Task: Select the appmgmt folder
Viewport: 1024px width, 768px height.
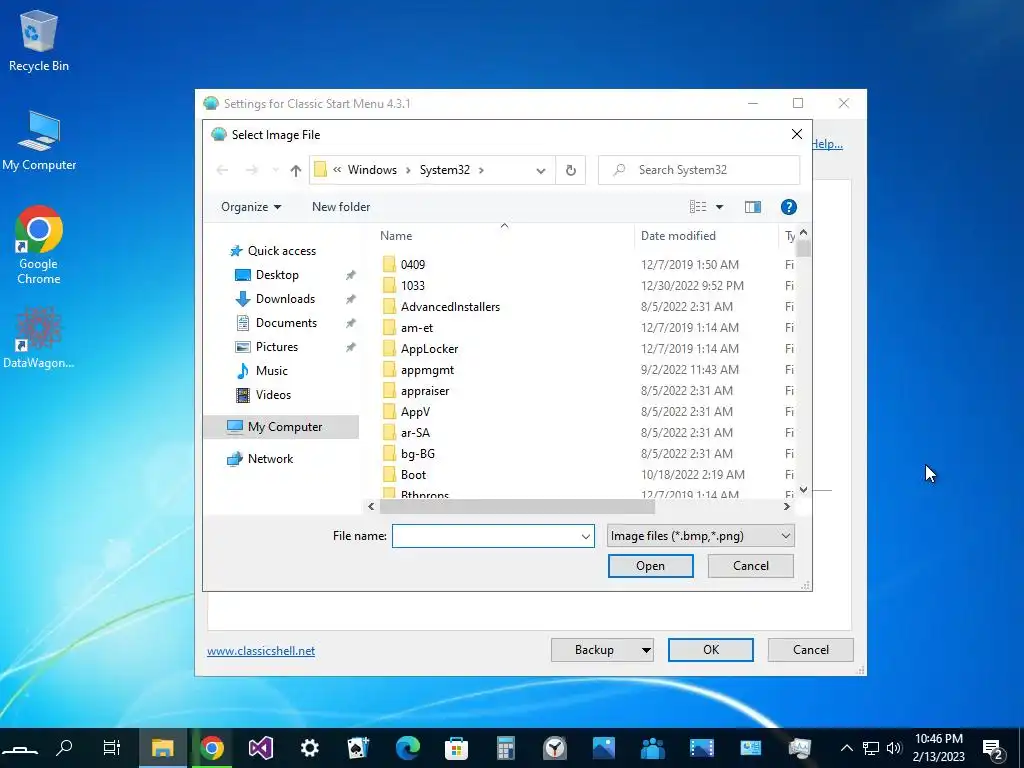Action: pyautogui.click(x=427, y=370)
